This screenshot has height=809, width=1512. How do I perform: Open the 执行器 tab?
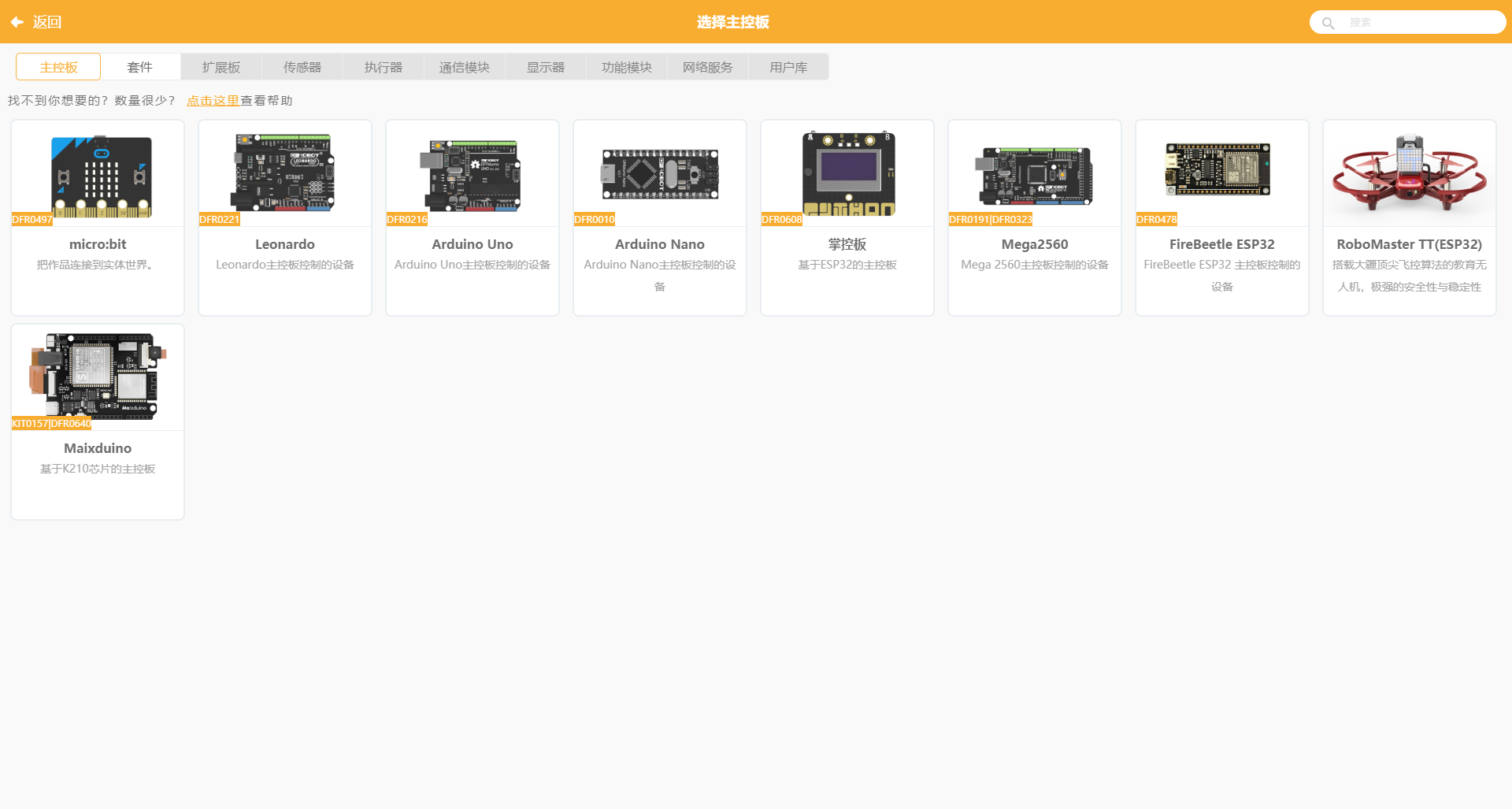coord(384,67)
